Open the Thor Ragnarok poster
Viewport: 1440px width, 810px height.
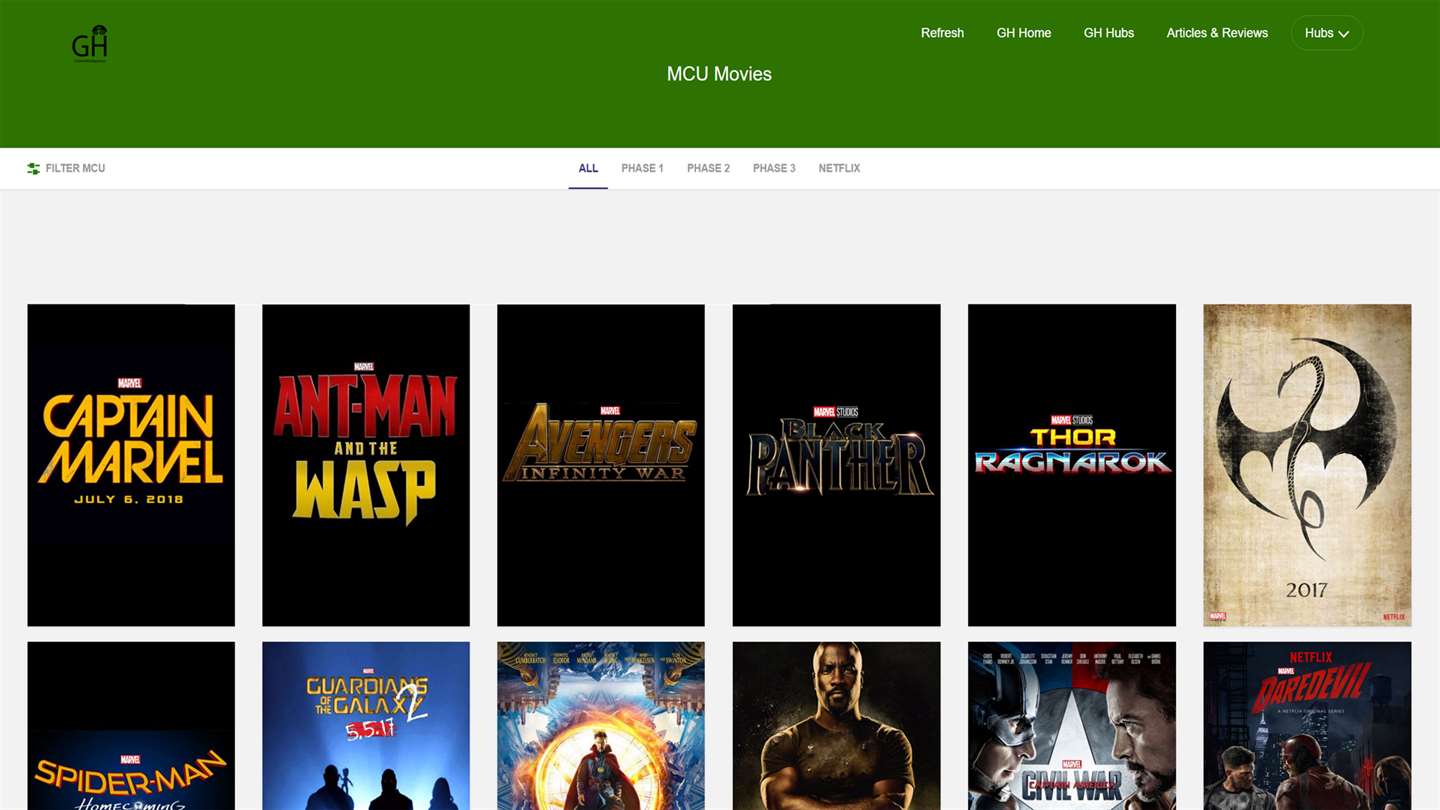point(1072,465)
